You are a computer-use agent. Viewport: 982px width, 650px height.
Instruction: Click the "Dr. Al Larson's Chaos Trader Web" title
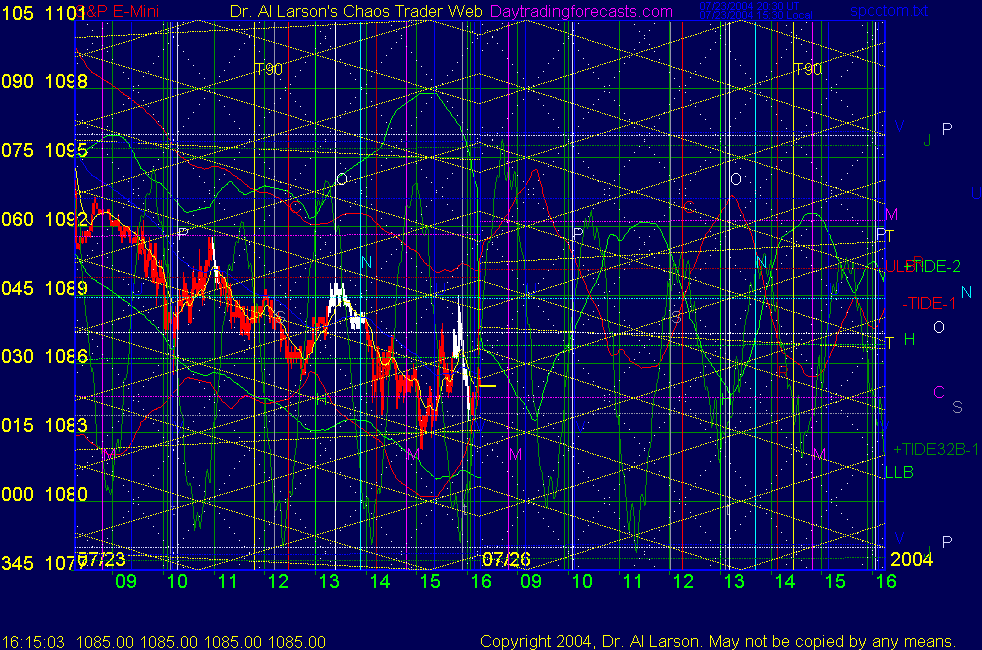click(356, 12)
